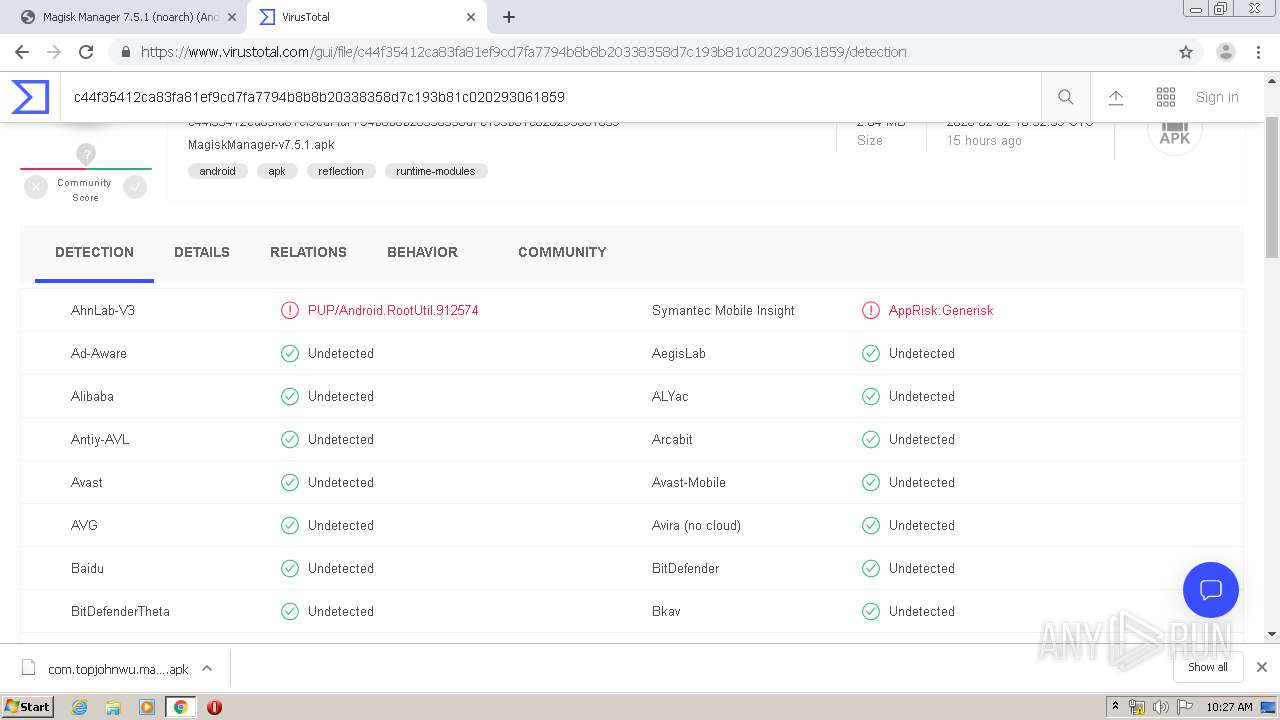Select the DETAILS tab
The height and width of the screenshot is (720, 1280).
(x=202, y=252)
